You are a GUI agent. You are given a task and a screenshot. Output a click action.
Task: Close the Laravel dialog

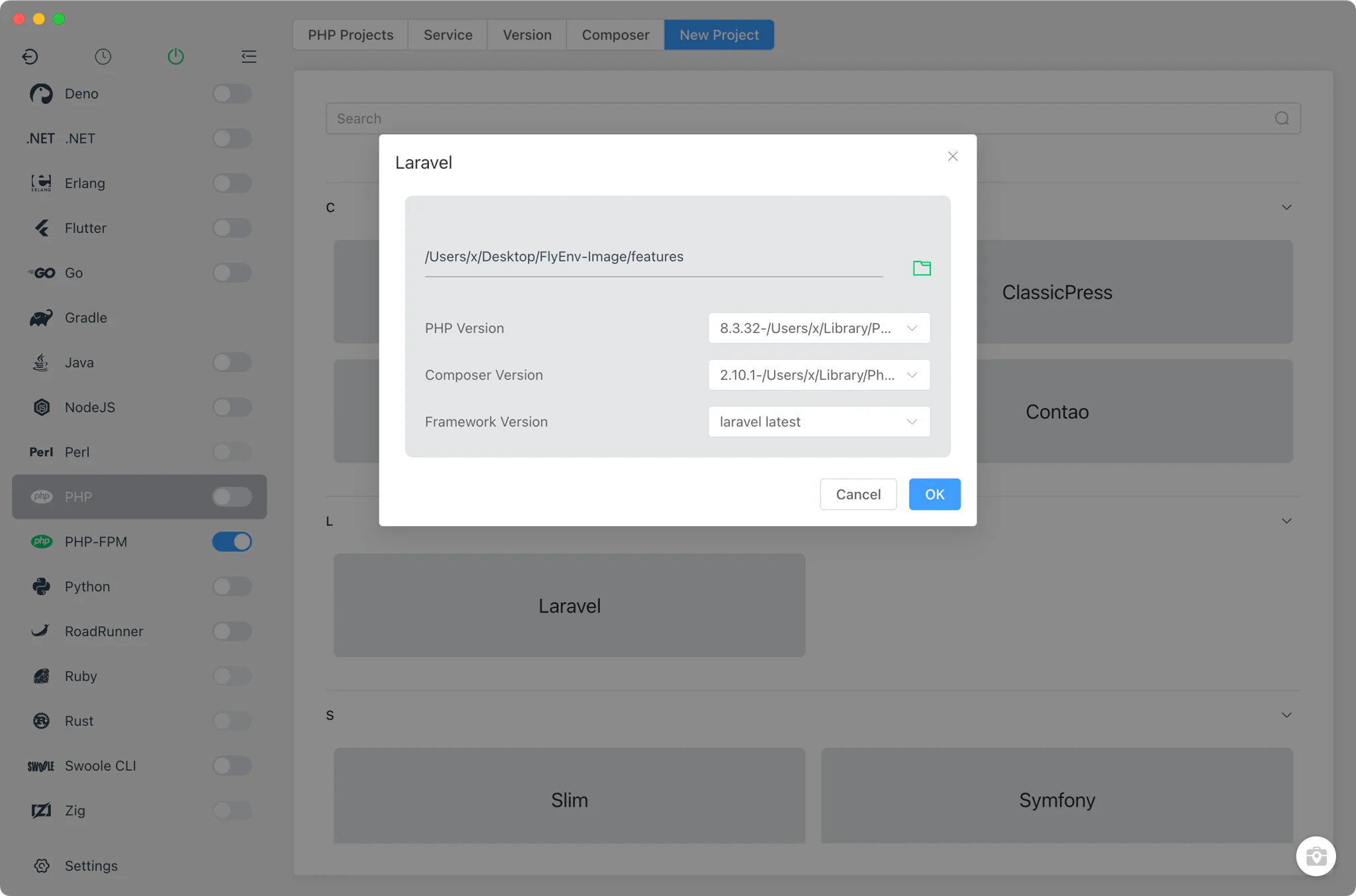pos(953,156)
